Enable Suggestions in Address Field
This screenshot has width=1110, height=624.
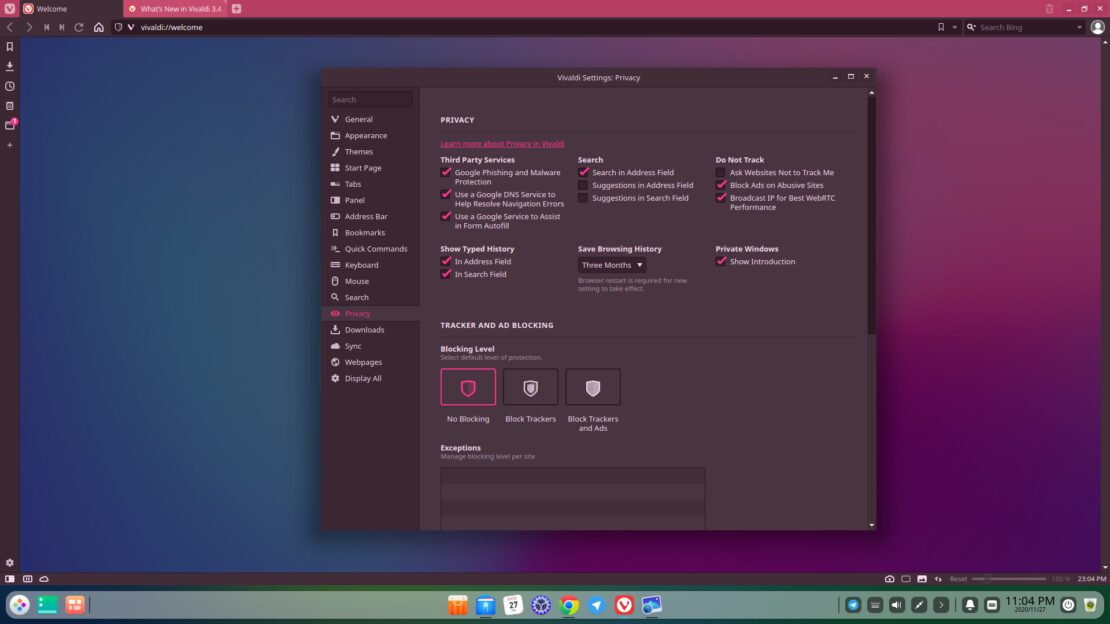tap(582, 185)
